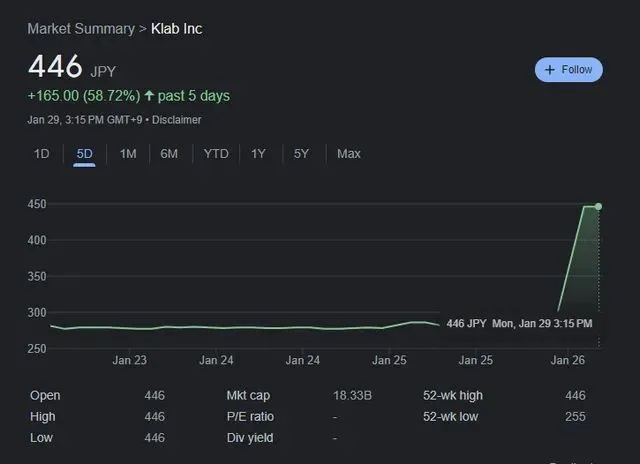Click the plus icon on Follow button
Screen dimensions: 640x464
tap(550, 70)
